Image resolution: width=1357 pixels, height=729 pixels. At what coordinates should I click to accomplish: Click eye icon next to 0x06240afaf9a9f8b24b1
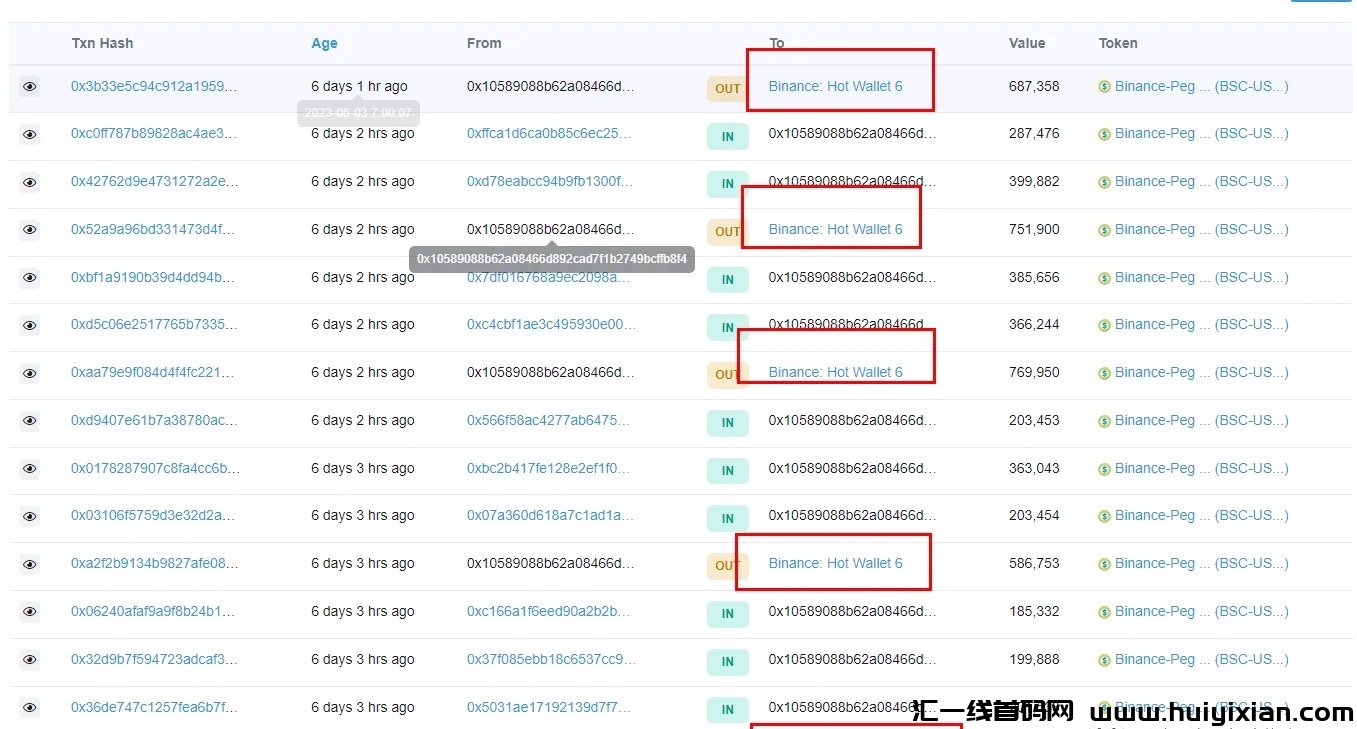(30, 612)
